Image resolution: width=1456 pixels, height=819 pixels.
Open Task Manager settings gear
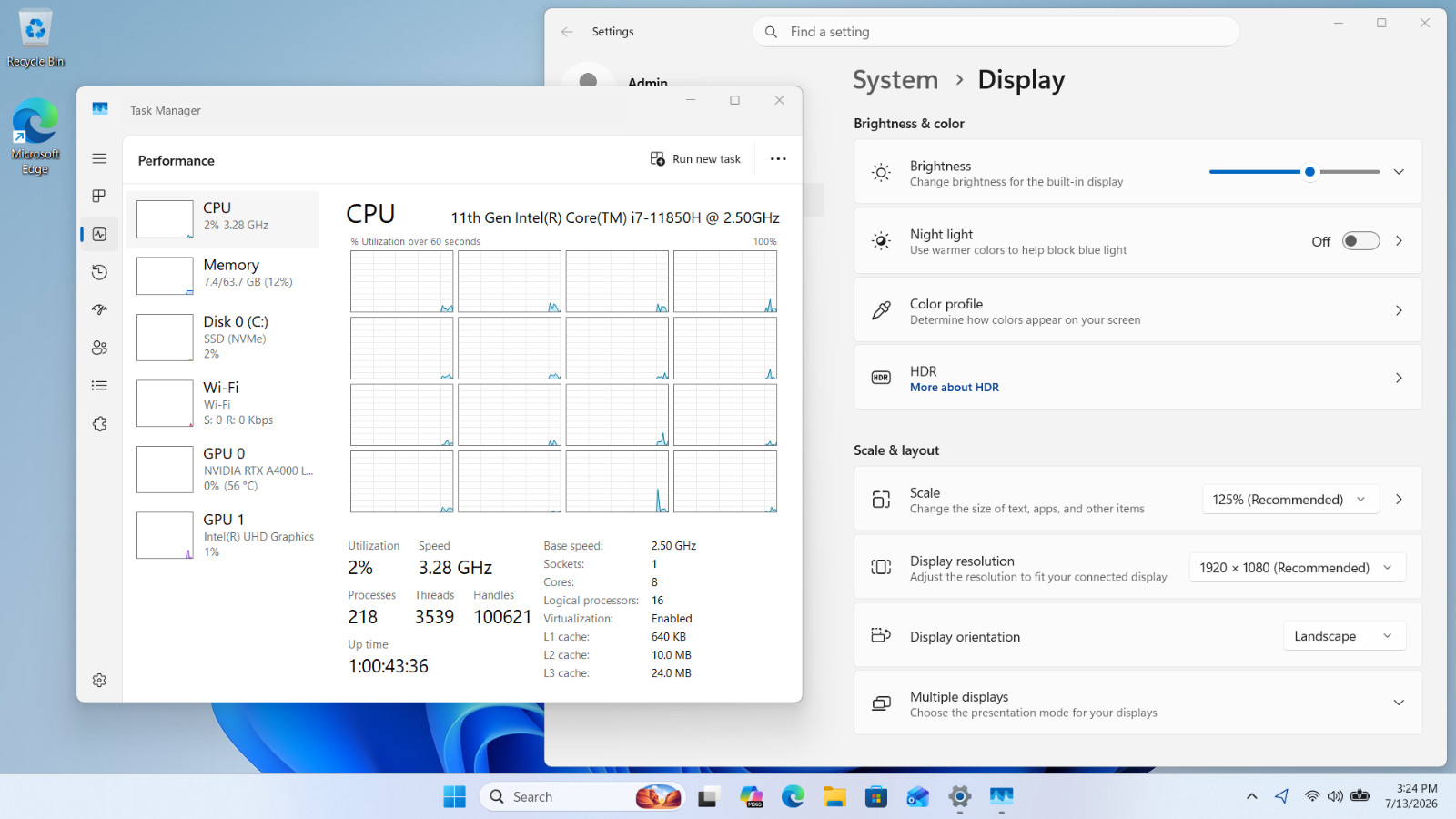click(x=99, y=681)
